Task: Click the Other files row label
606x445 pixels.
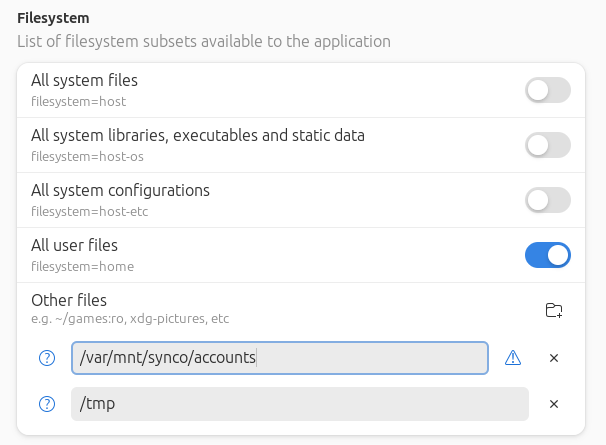Action: 69,300
